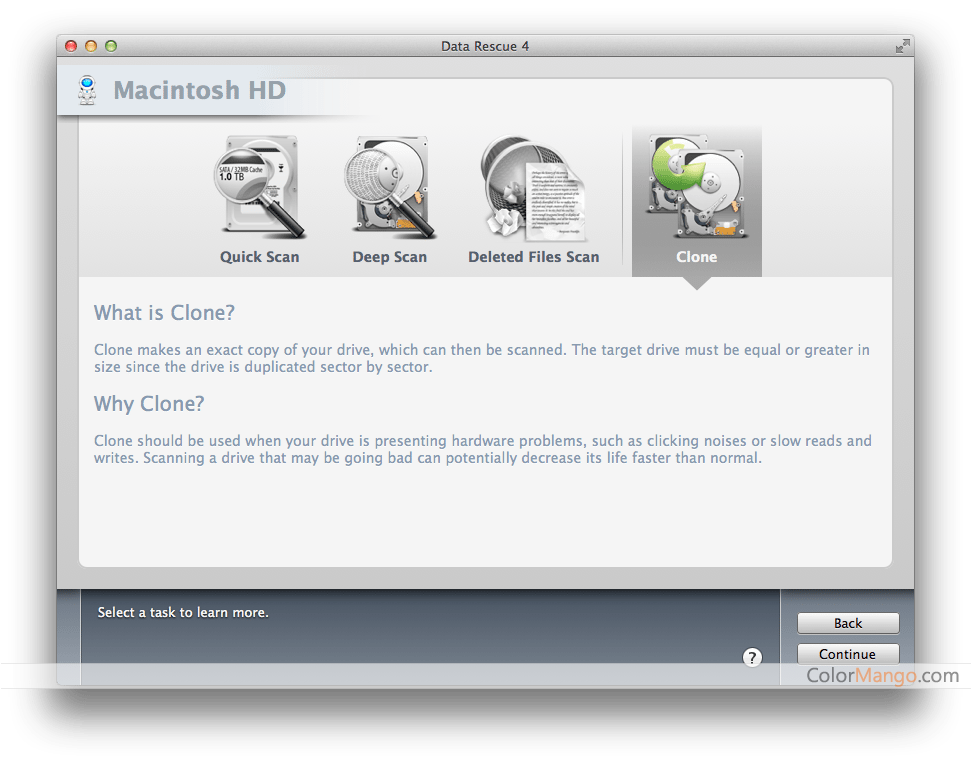Click the highlighted Clone label

pyautogui.click(x=696, y=257)
